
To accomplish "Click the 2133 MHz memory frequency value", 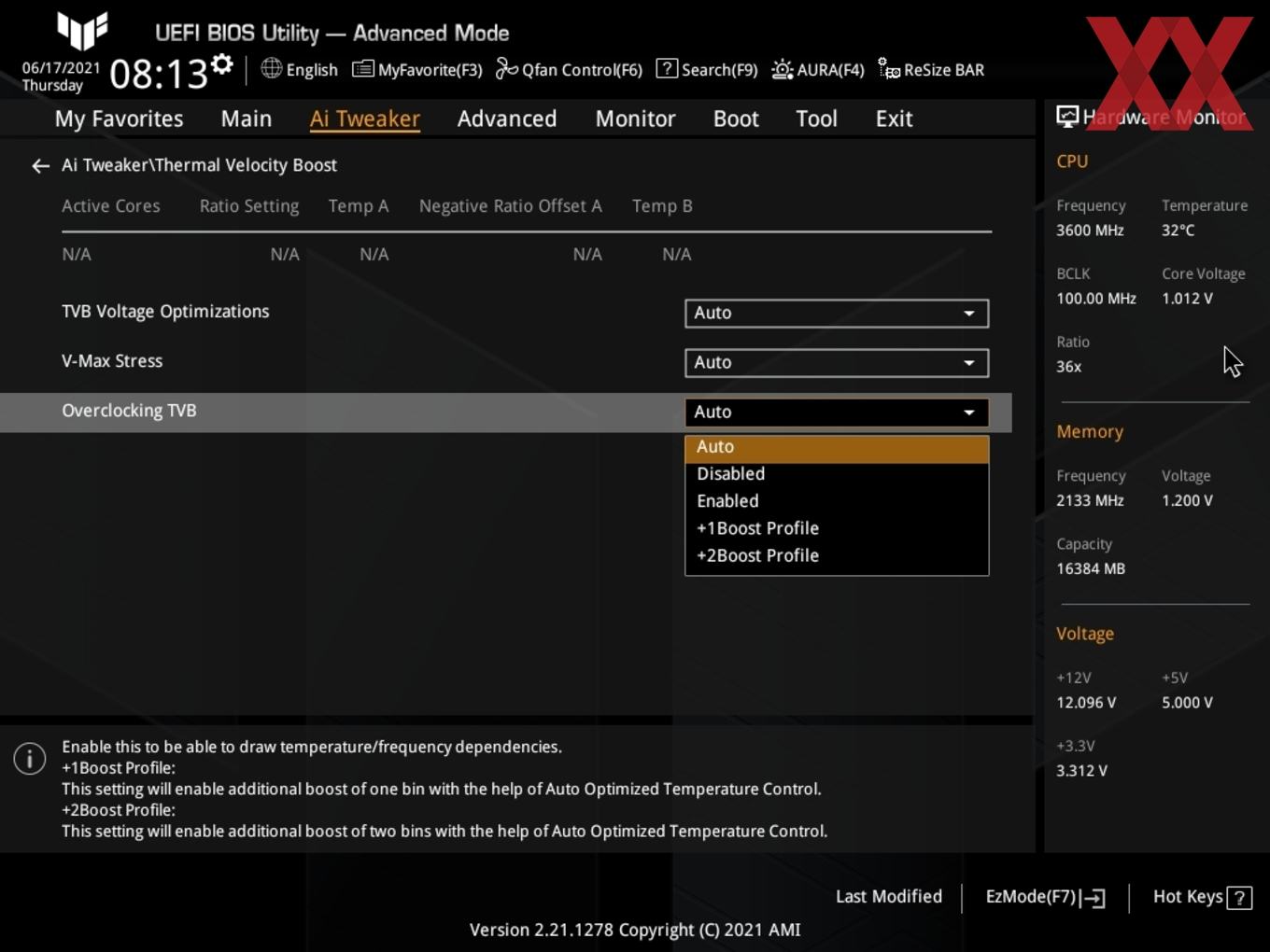I will (1090, 501).
